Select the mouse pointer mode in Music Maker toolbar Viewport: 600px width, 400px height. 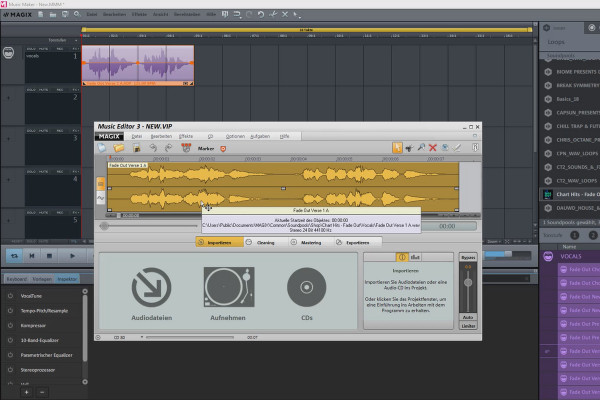(297, 15)
